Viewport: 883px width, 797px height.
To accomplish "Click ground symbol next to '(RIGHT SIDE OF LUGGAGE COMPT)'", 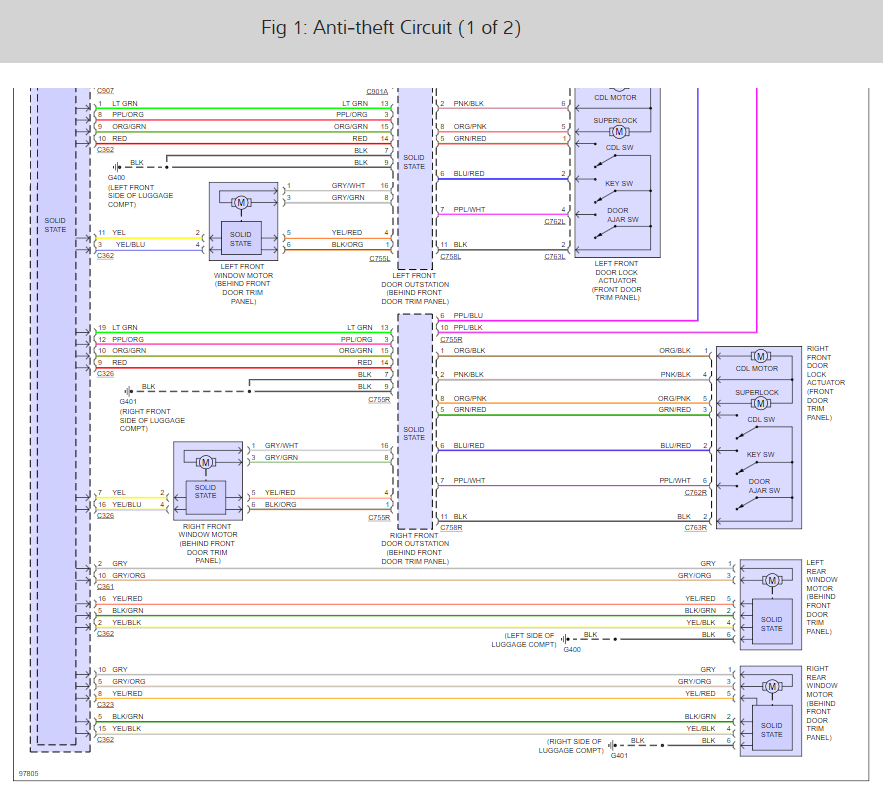I will 612,745.
